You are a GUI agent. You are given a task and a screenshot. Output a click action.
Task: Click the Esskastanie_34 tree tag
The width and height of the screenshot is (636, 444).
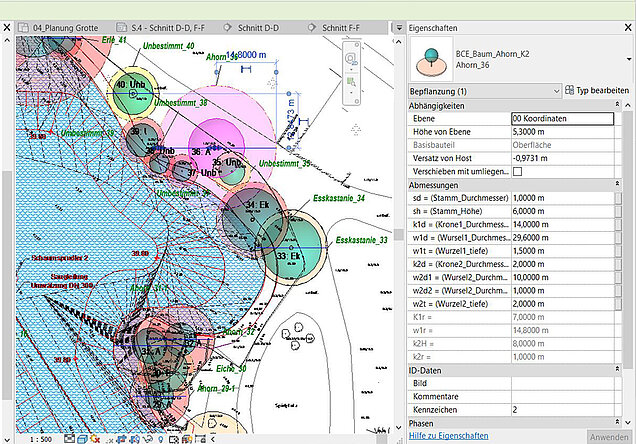(x=339, y=198)
